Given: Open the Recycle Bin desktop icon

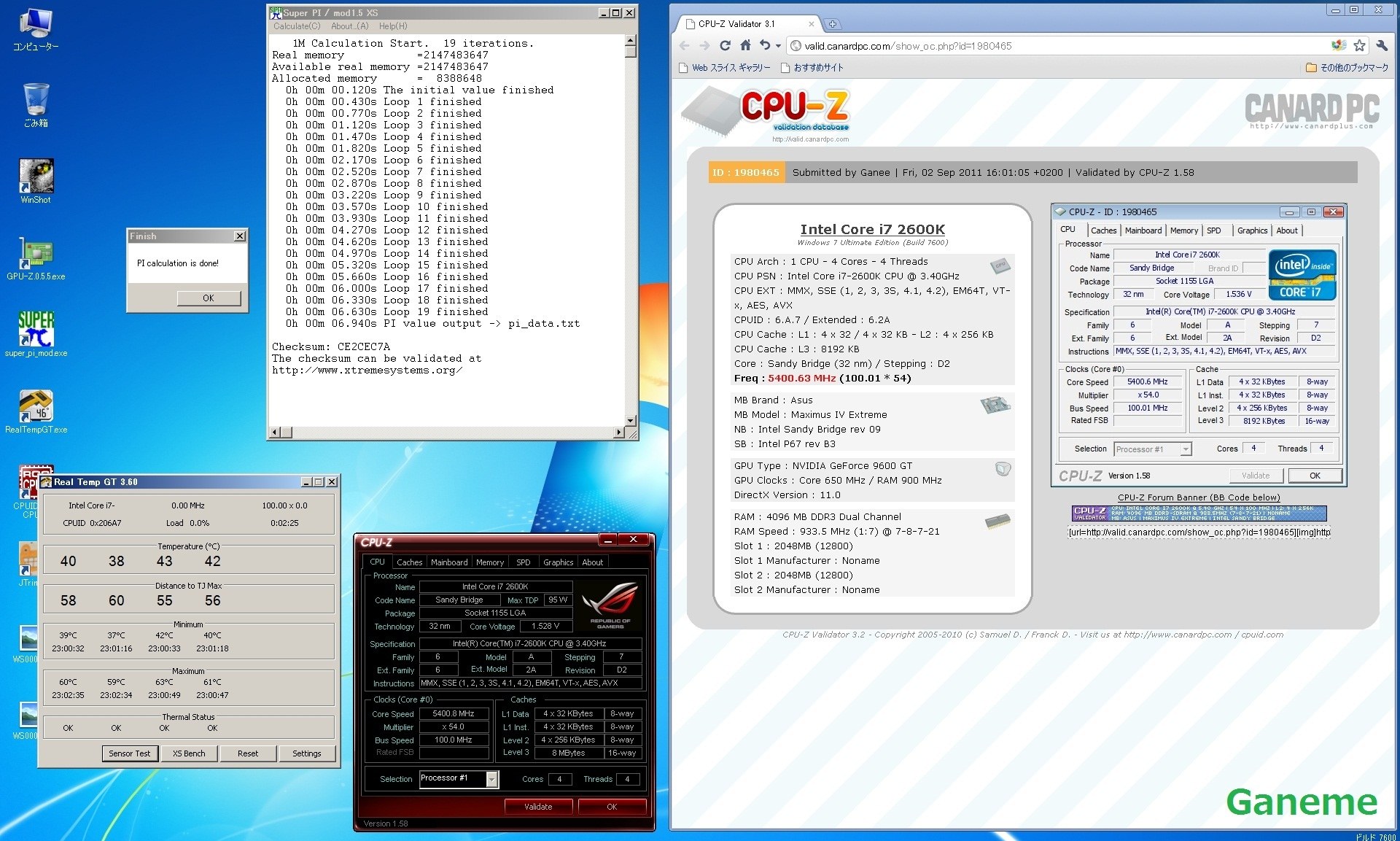Looking at the screenshot, I should 35,101.
